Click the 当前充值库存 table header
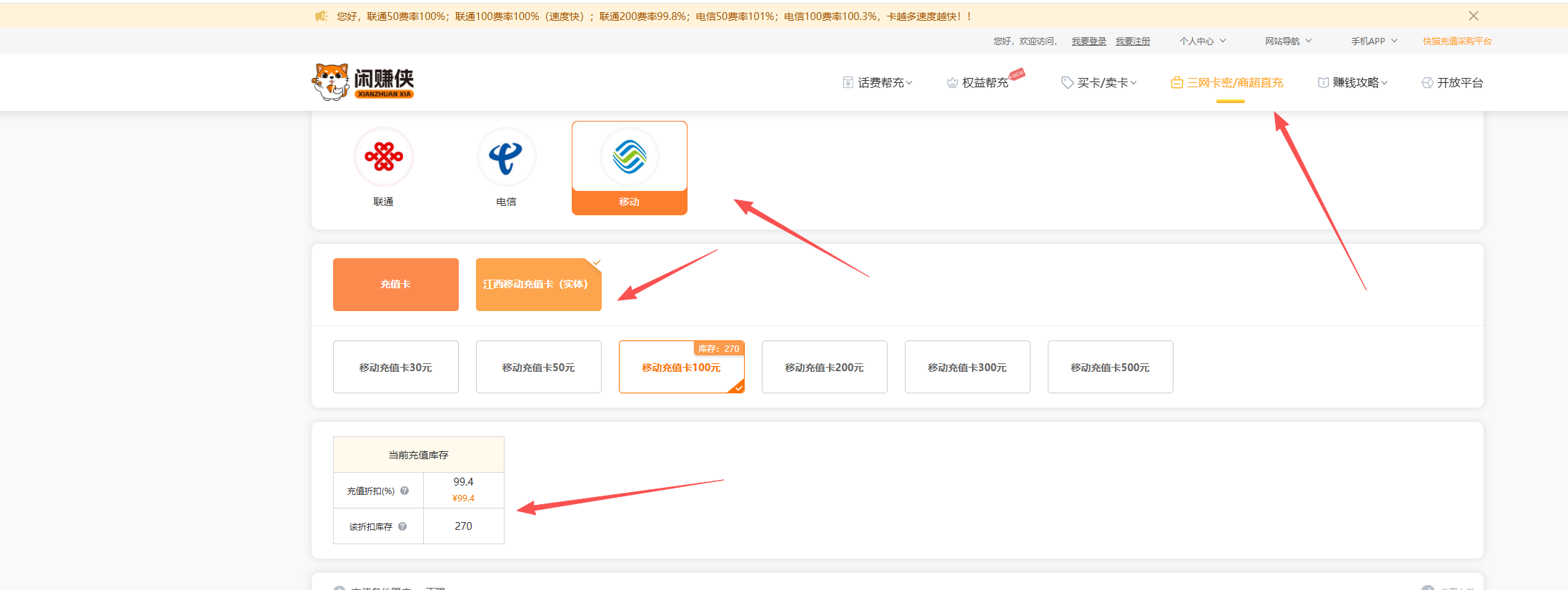Image resolution: width=1568 pixels, height=590 pixels. (419, 455)
